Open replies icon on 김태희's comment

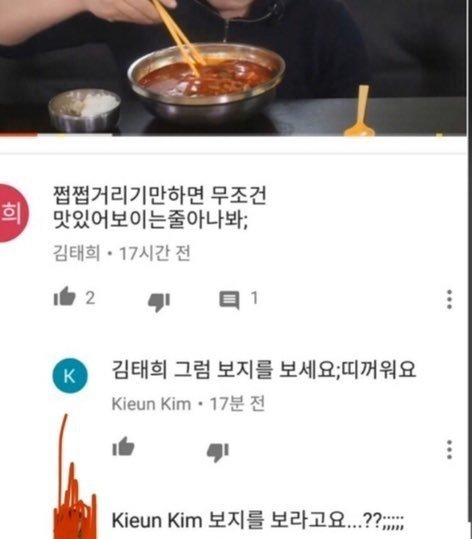[229, 300]
